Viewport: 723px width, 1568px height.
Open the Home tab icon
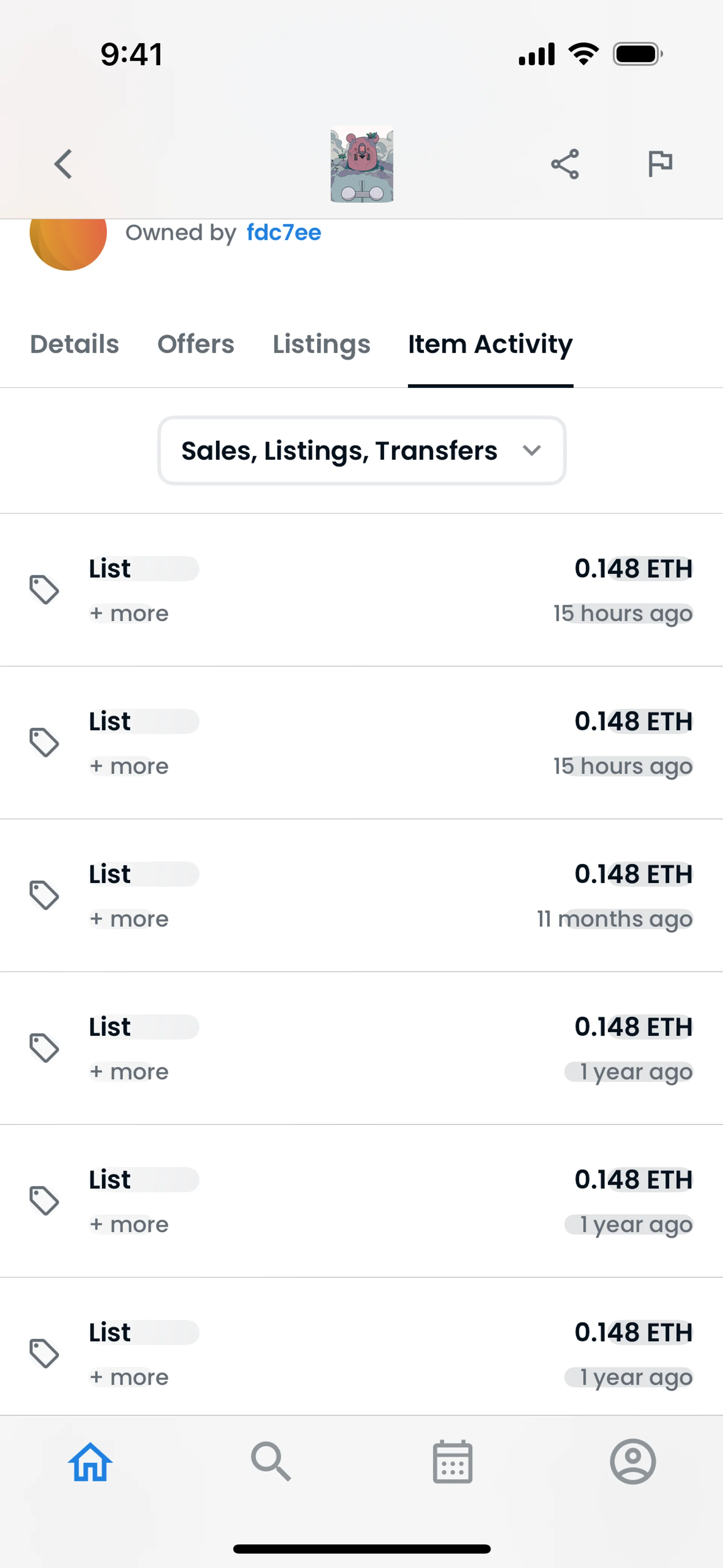click(90, 1462)
